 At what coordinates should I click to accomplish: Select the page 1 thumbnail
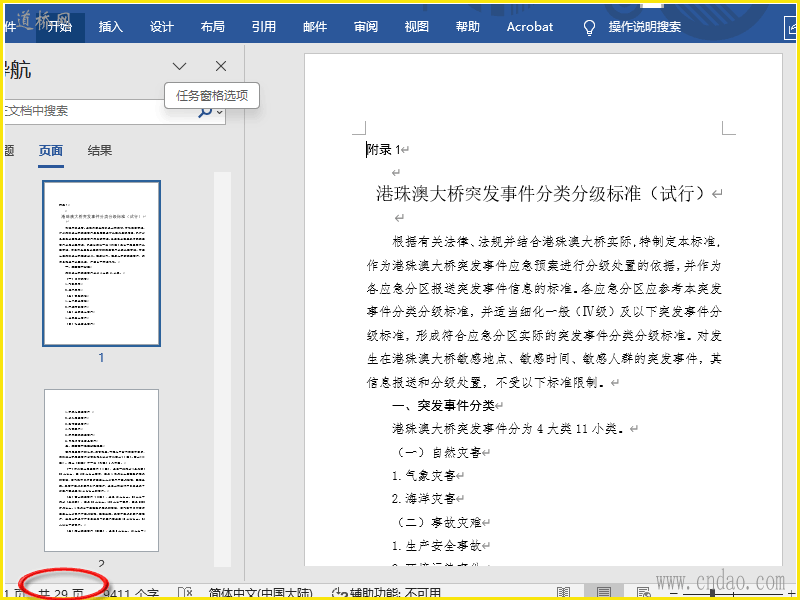(102, 263)
